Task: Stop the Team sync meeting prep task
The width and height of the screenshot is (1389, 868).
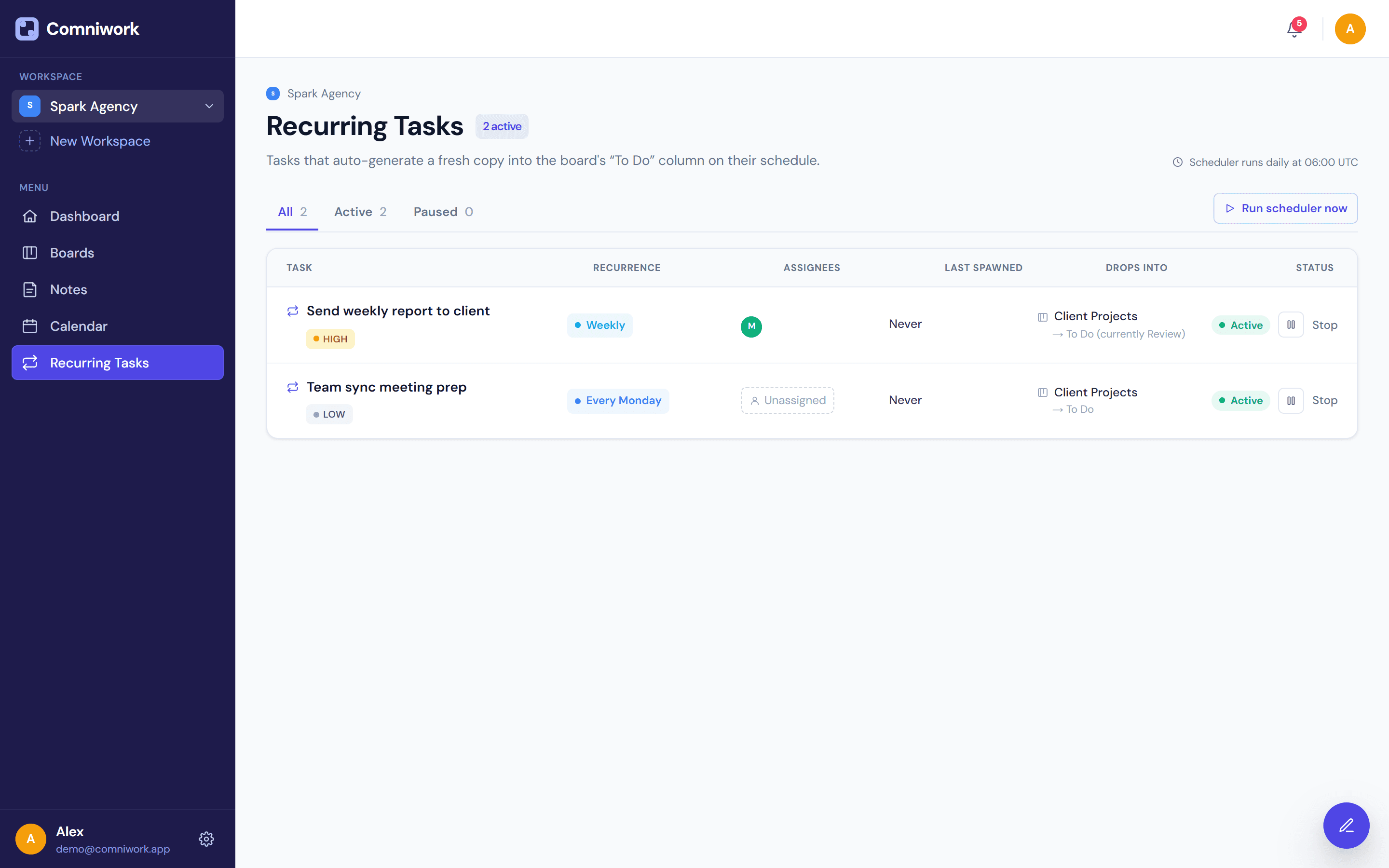Action: tap(1325, 400)
